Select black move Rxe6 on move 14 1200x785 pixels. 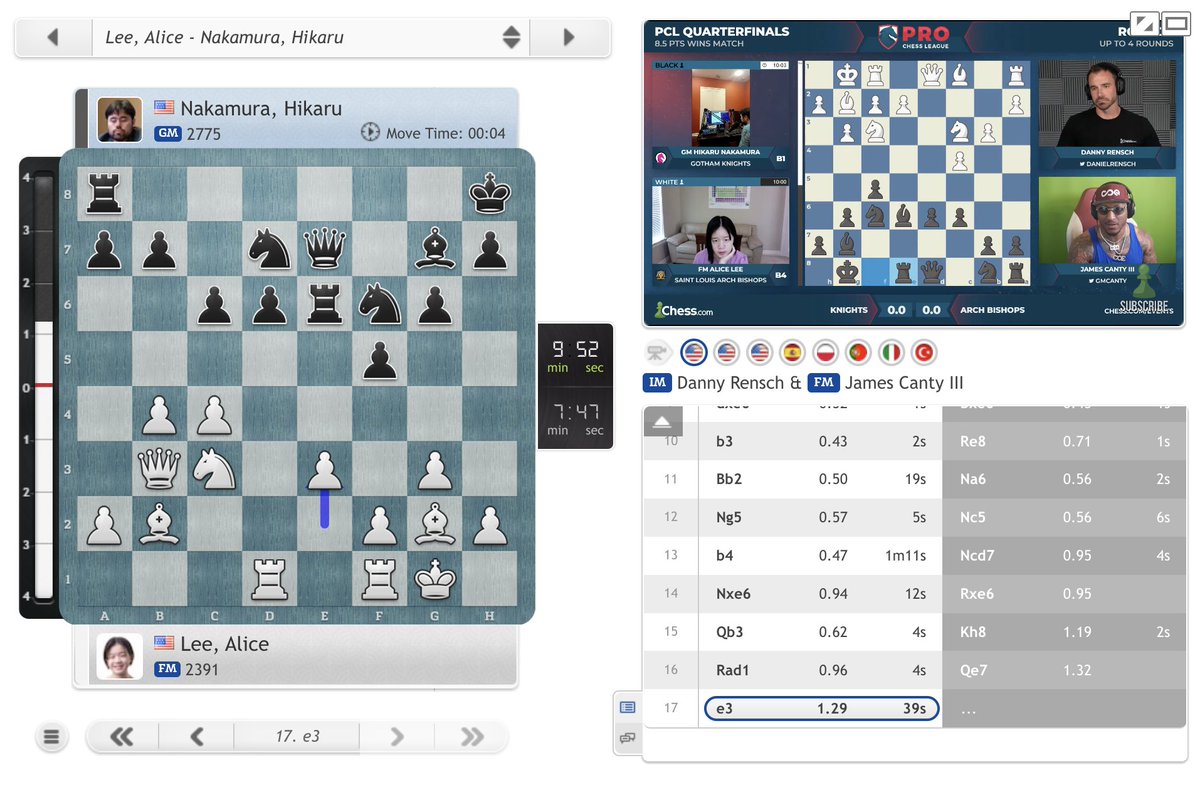click(1065, 593)
